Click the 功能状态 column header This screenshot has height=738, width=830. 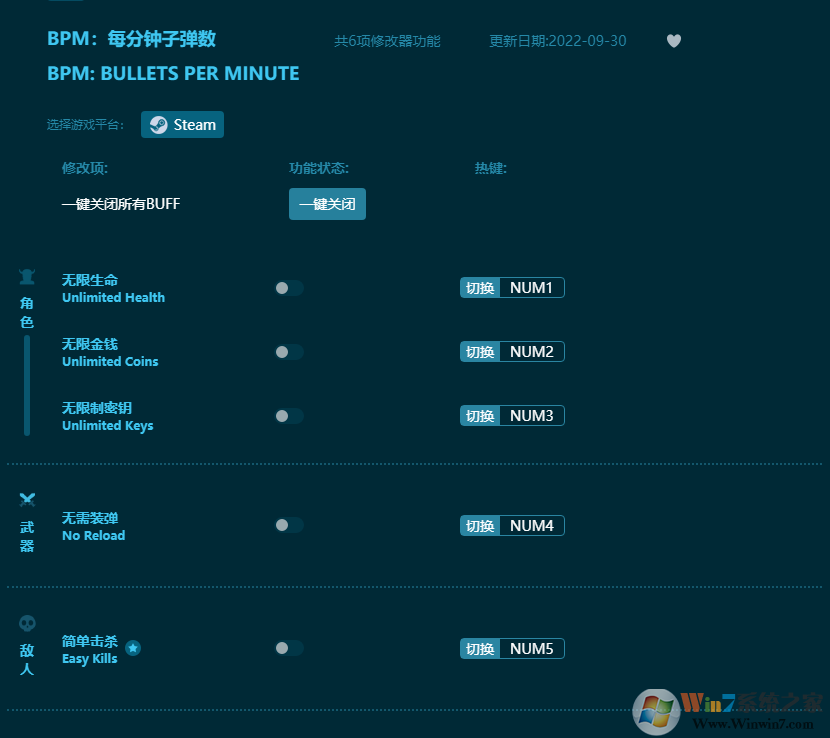pyautogui.click(x=319, y=168)
